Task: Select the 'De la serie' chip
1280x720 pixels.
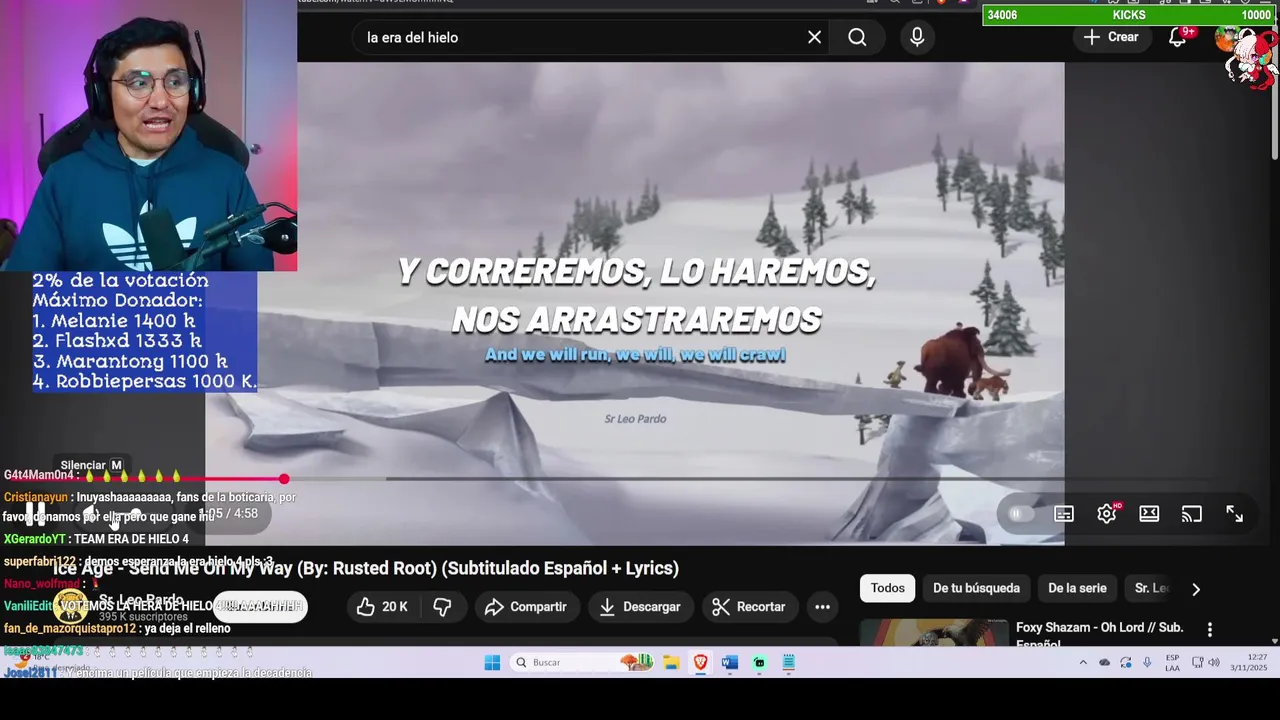Action: (x=1077, y=588)
